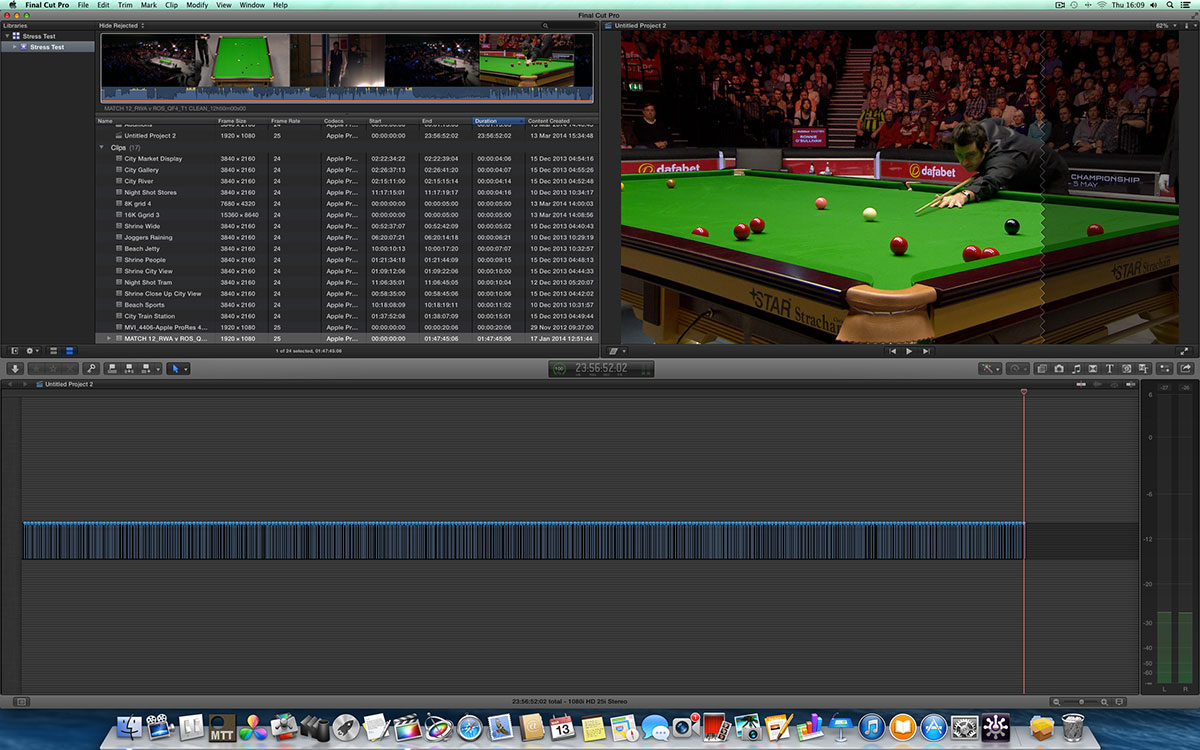1200x750 pixels.
Task: Open the Modify menu
Action: (x=197, y=5)
